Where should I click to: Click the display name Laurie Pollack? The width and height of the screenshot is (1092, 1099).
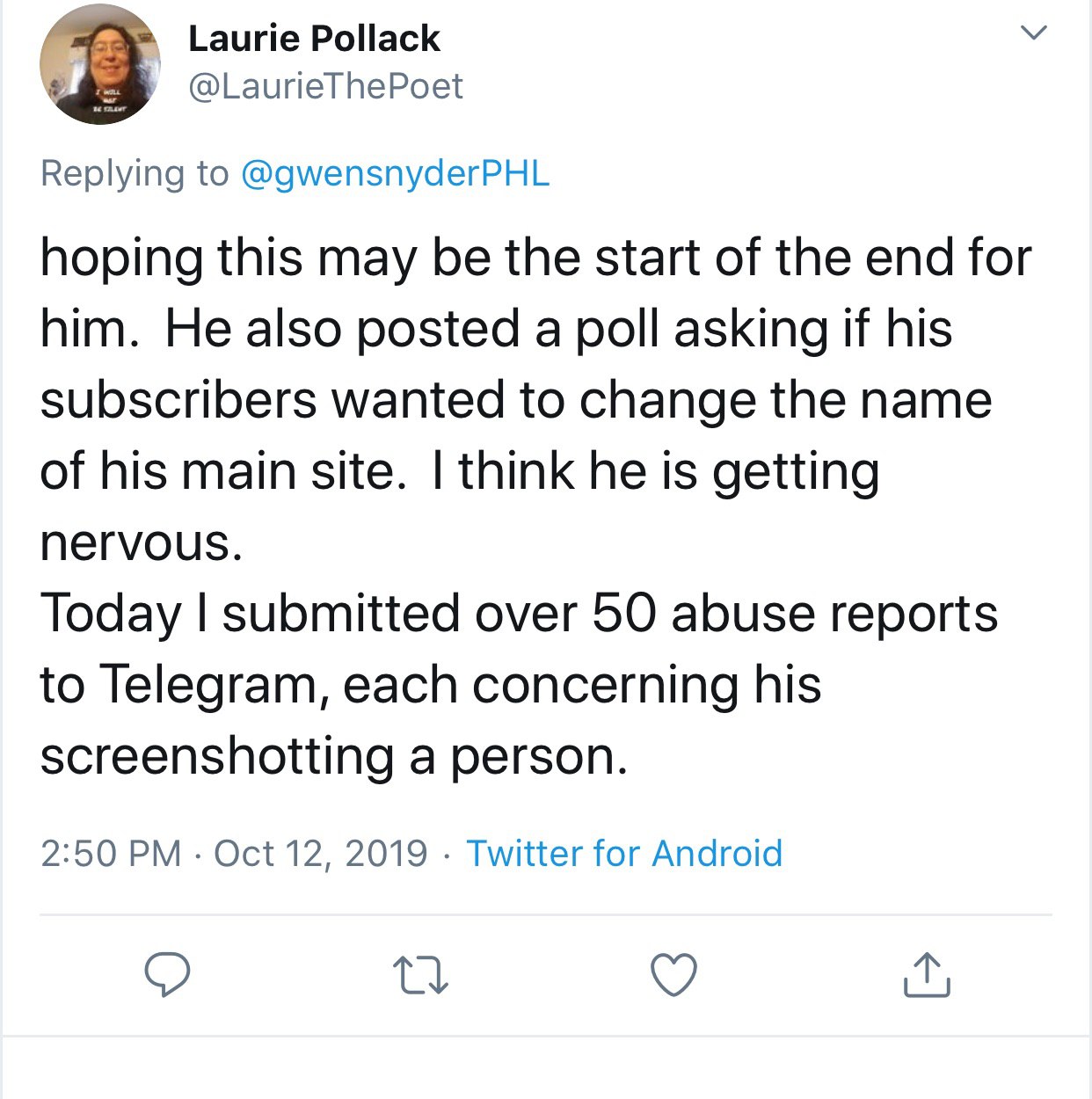(314, 39)
